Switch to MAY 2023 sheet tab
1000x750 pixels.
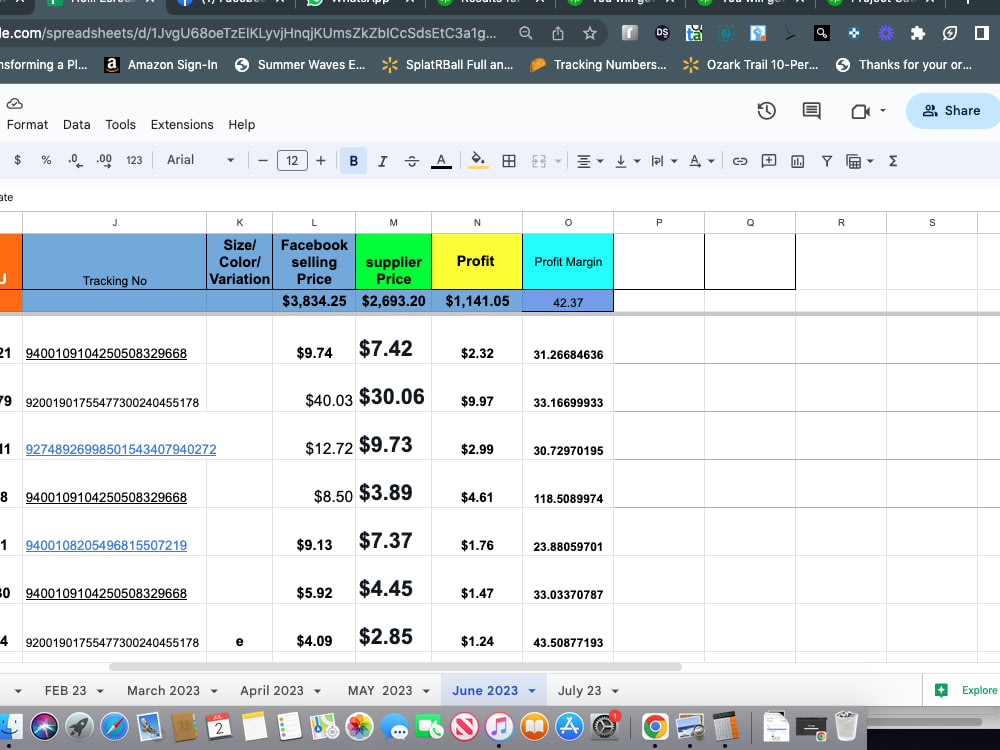380,691
